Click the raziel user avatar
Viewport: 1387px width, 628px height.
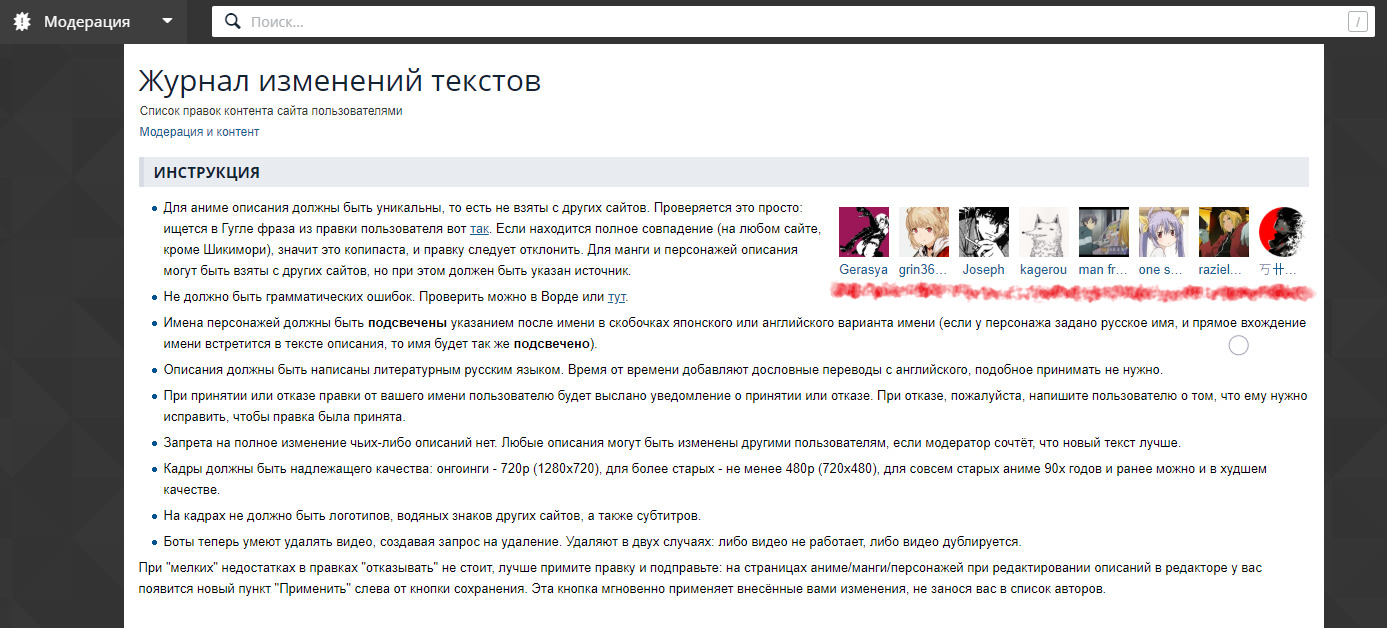(1223, 232)
